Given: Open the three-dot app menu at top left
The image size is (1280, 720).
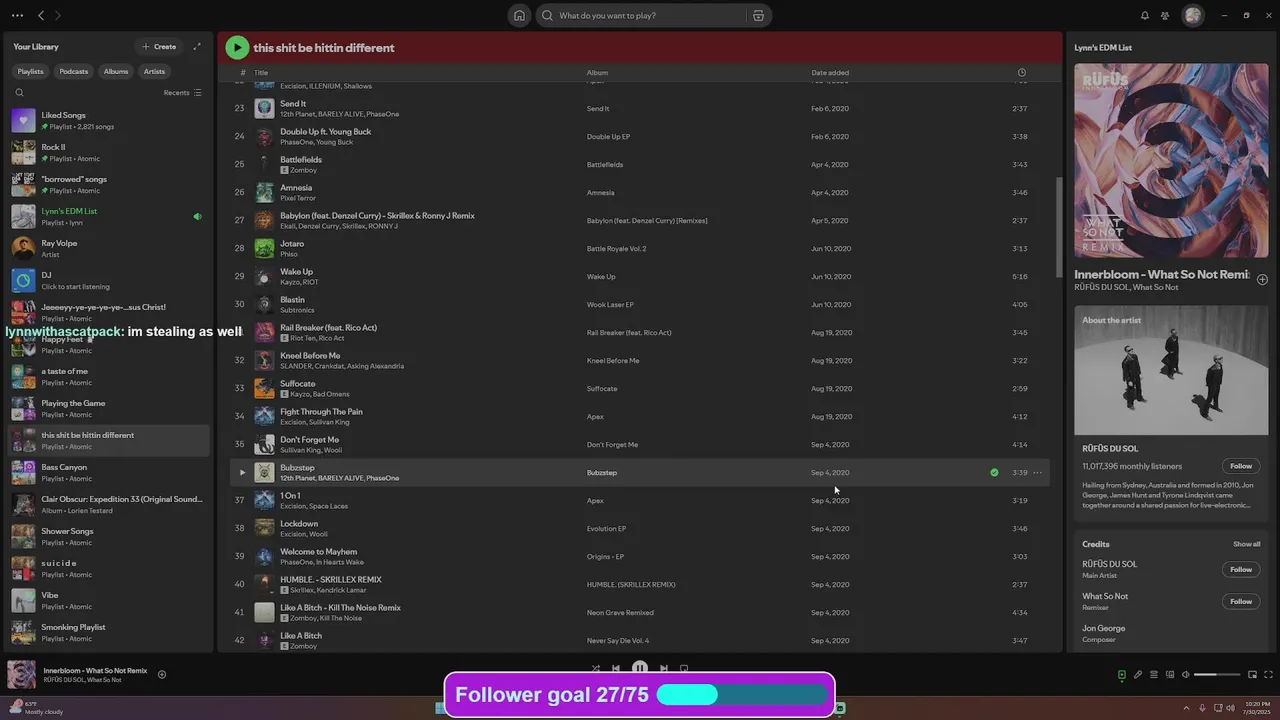Looking at the screenshot, I should pyautogui.click(x=17, y=15).
